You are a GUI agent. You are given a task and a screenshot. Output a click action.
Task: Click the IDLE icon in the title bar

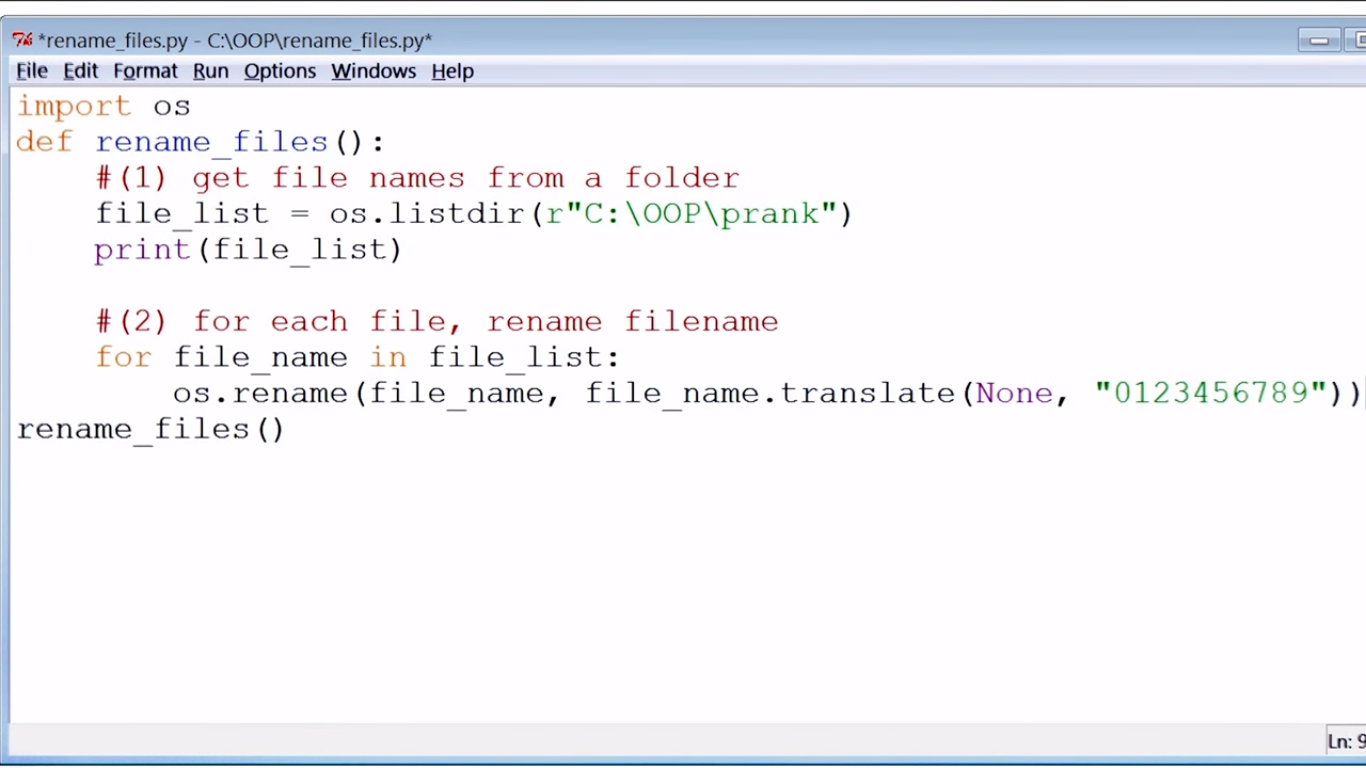(x=22, y=40)
